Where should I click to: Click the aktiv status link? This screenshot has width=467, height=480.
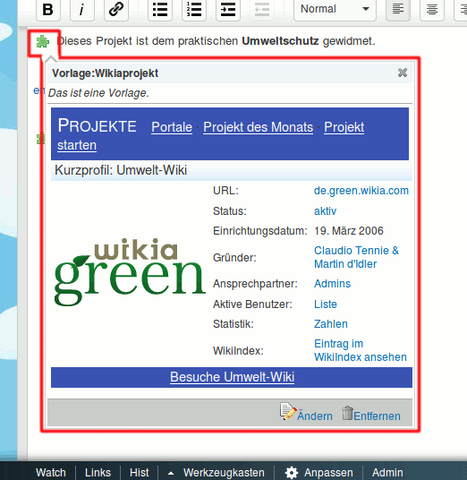click(x=325, y=211)
